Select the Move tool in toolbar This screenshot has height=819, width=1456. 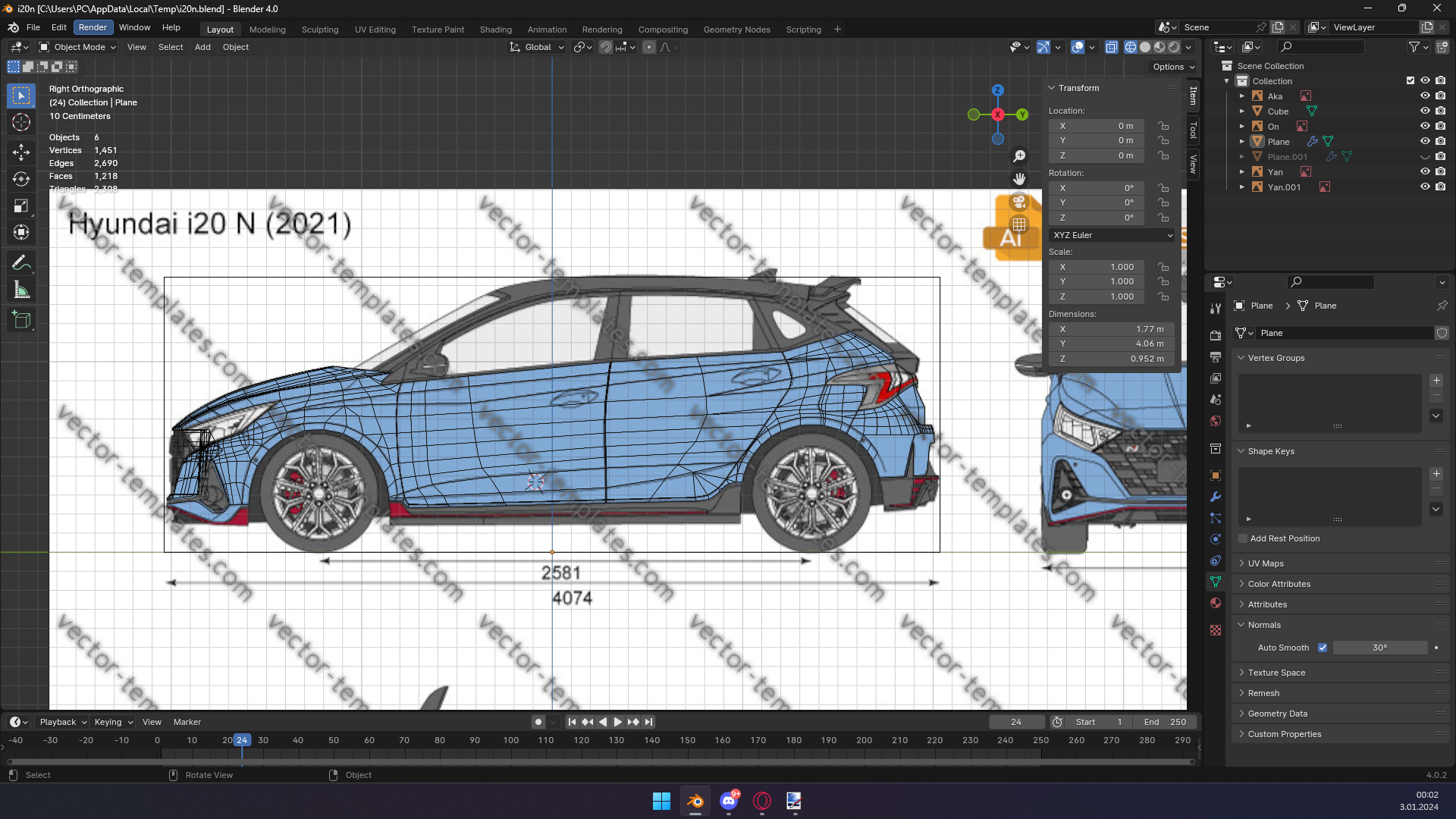click(21, 152)
